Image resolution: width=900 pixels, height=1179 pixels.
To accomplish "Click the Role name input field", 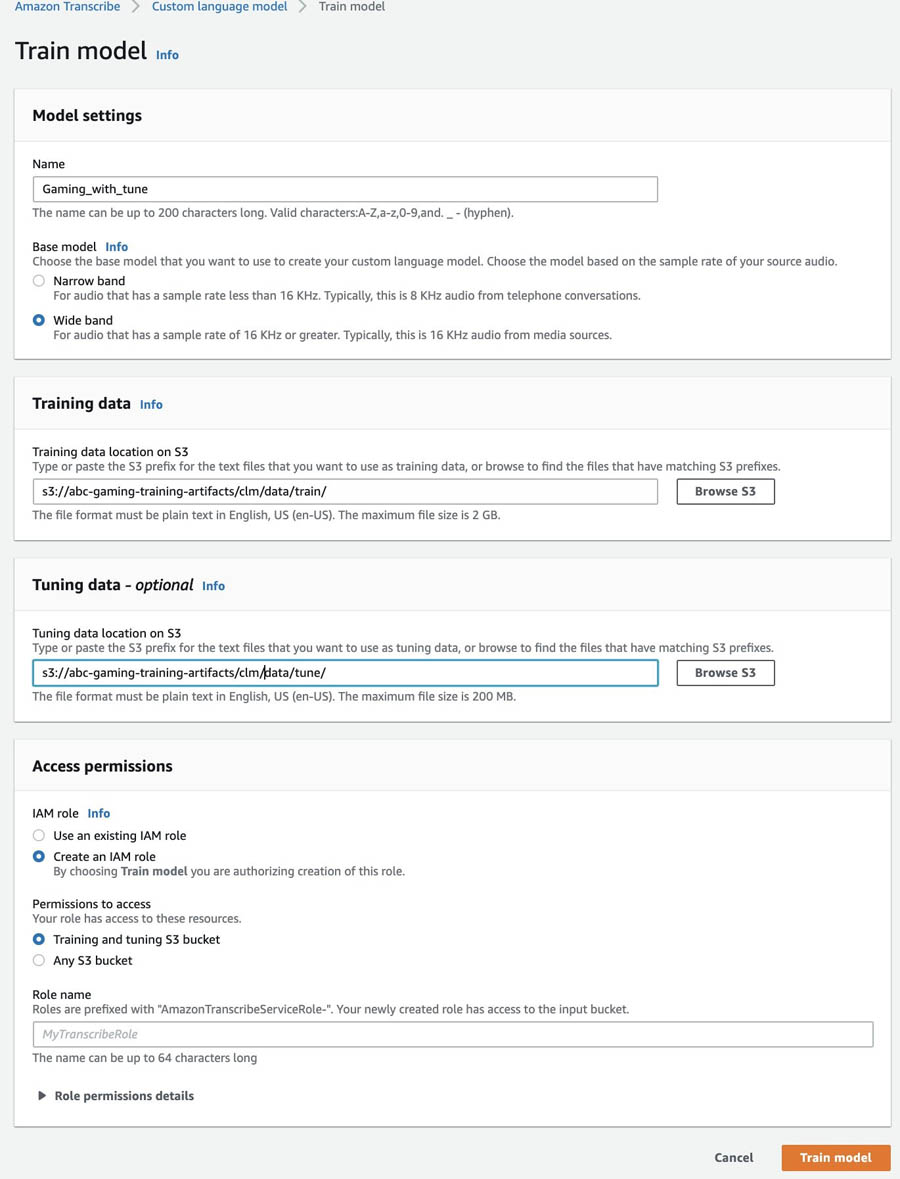I will 452,1034.
